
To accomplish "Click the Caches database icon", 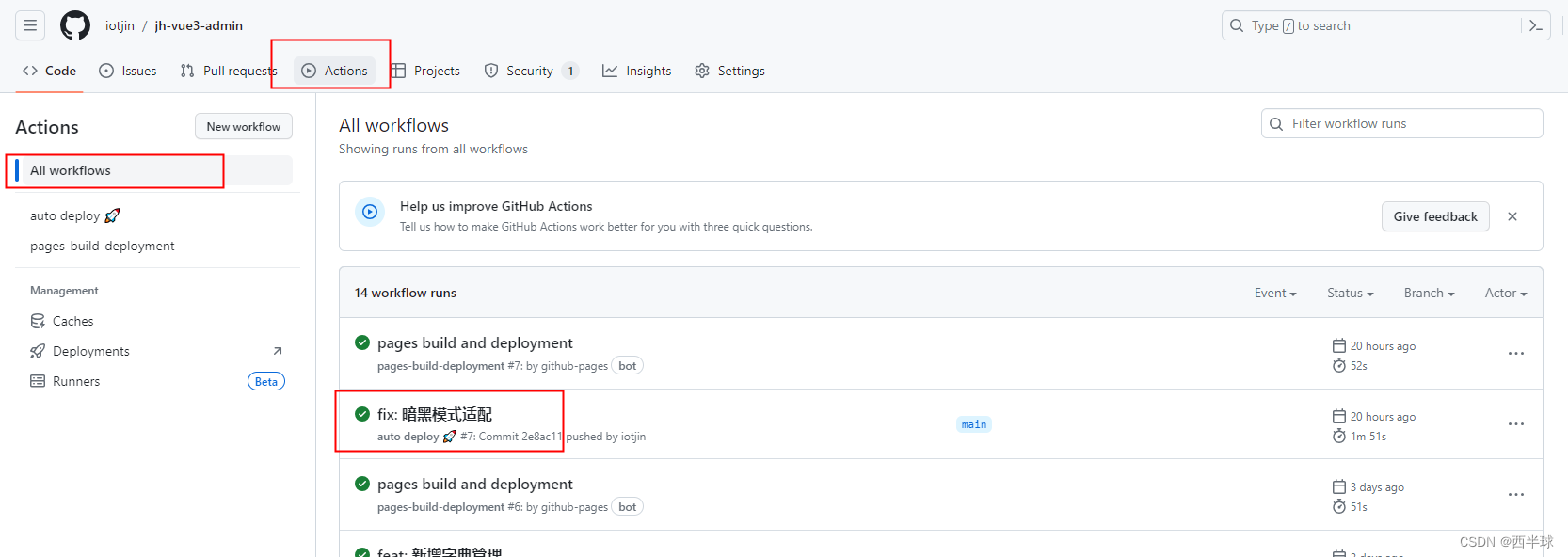I will [x=38, y=321].
